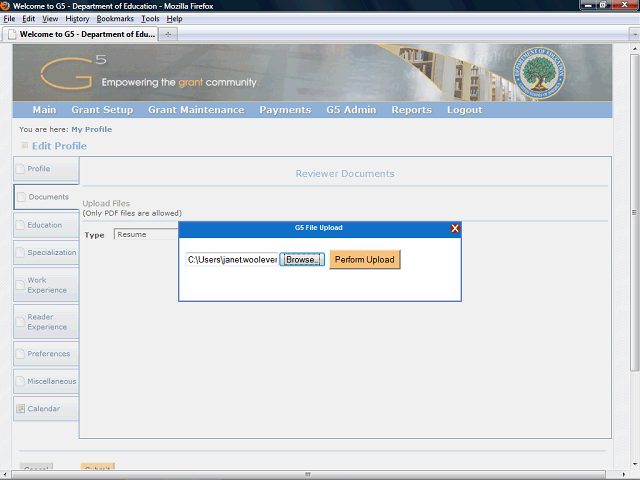Click the G5 logo in the banner
Viewport: 640px width, 480px height.
tap(73, 72)
